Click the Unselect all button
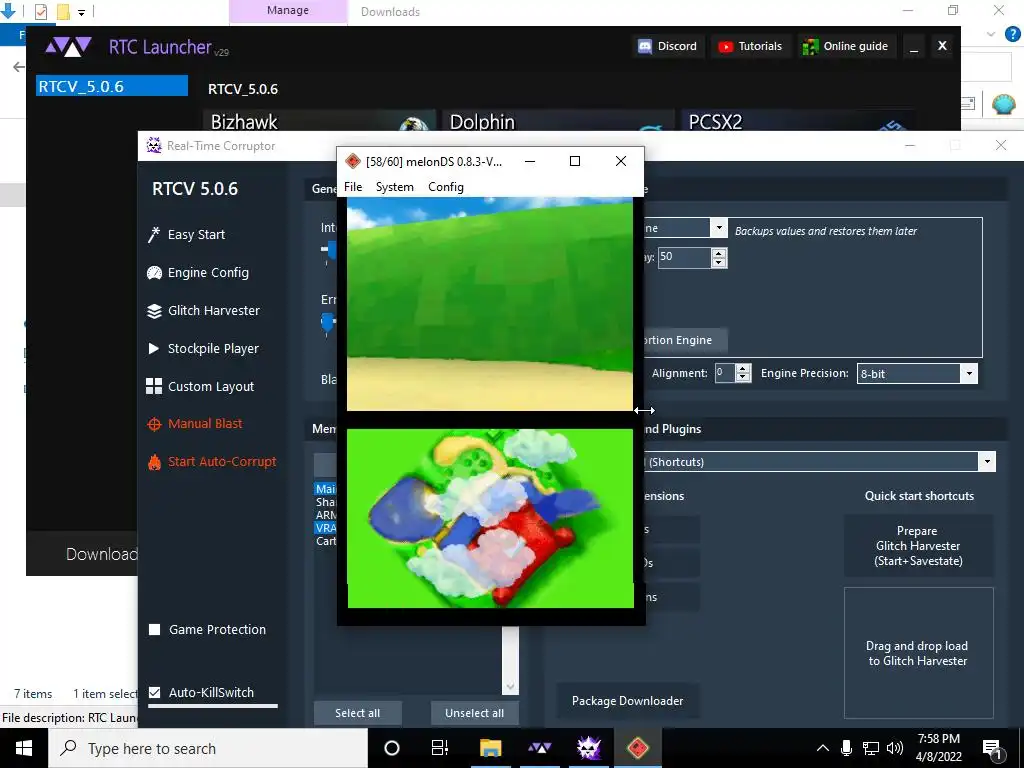Image resolution: width=1024 pixels, height=768 pixels. (475, 713)
